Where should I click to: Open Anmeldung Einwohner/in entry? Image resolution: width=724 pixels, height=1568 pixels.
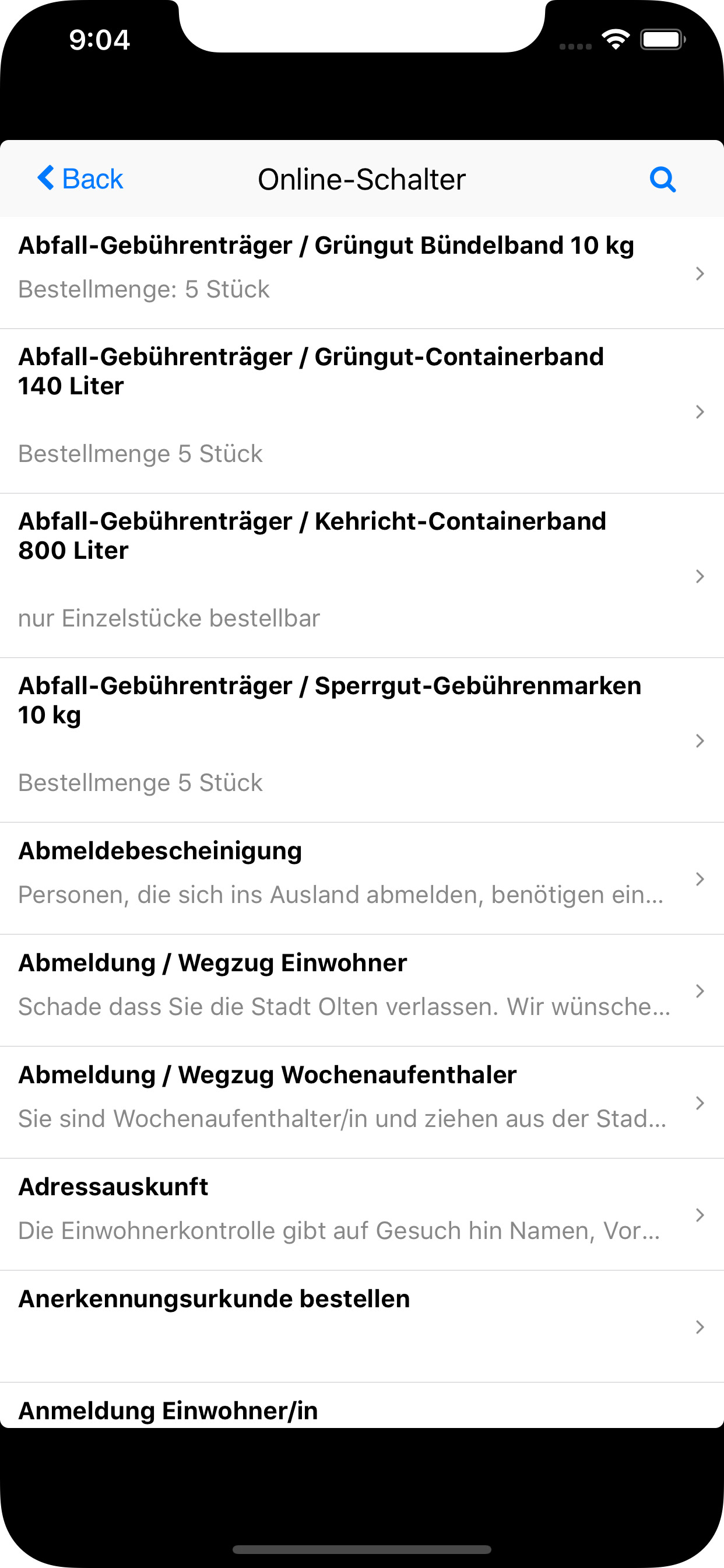pyautogui.click(x=168, y=1410)
